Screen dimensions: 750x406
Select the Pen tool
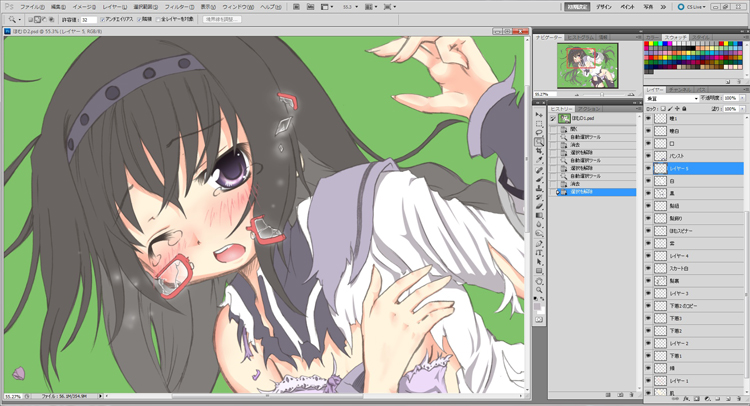[x=539, y=244]
